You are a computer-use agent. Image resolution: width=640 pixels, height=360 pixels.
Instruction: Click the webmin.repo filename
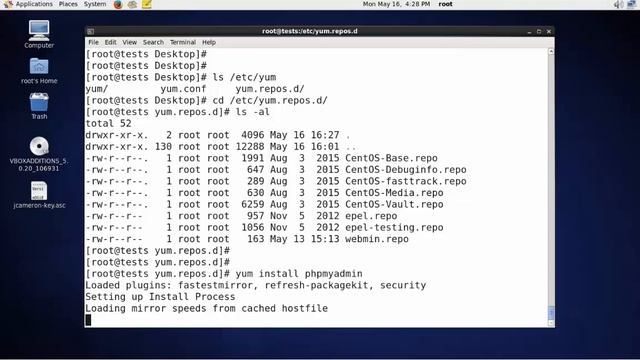[377, 239]
